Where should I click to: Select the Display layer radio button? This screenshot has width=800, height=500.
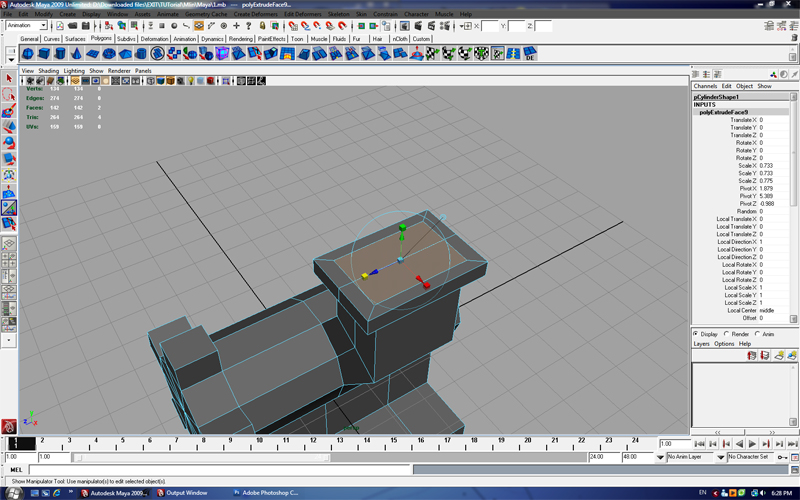pos(696,334)
